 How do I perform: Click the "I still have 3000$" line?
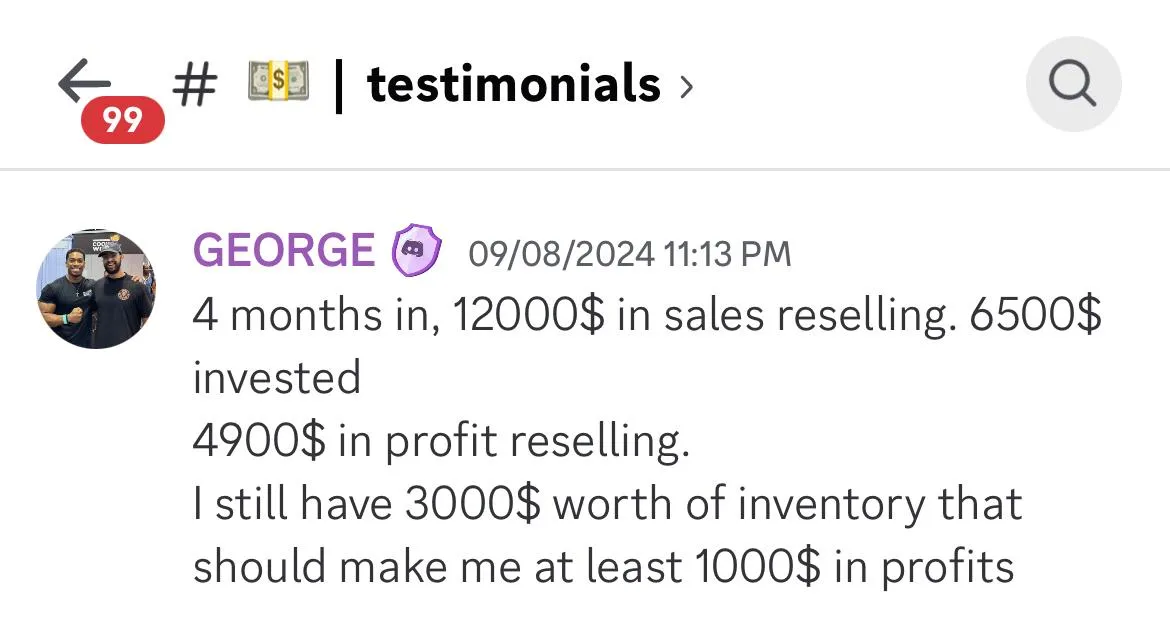[607, 504]
